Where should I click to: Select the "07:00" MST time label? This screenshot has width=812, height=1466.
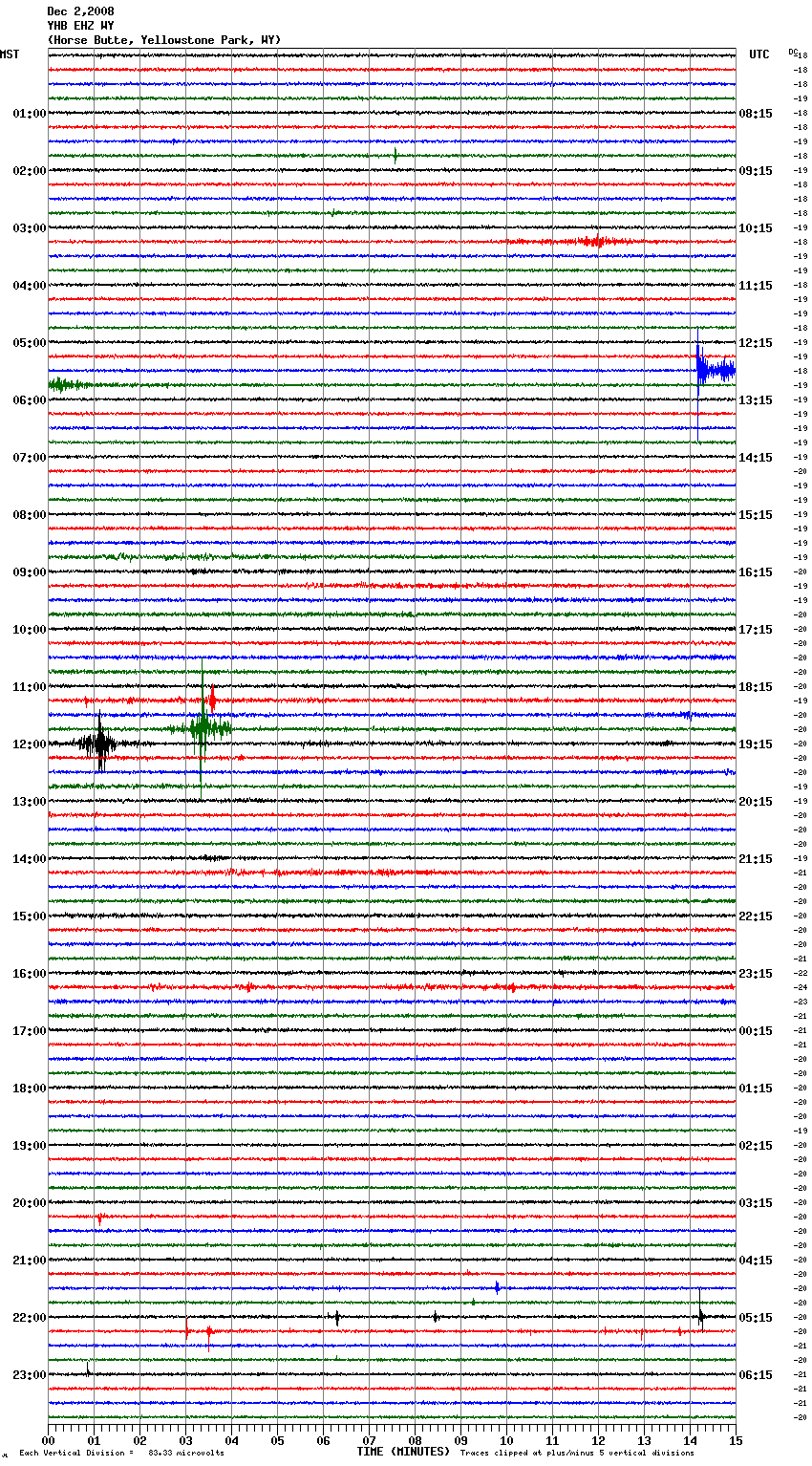29,458
